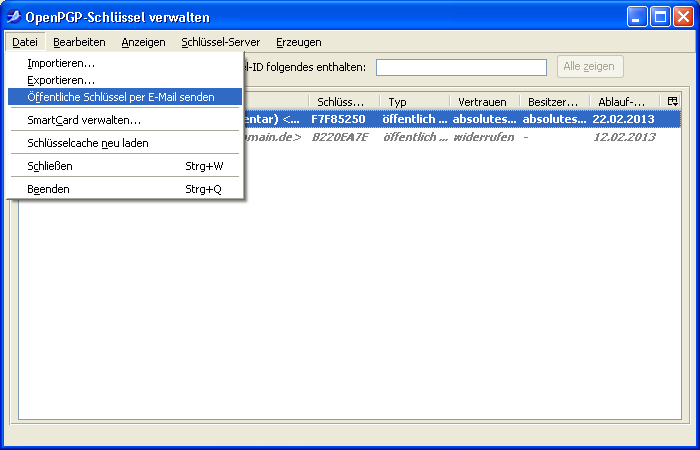Click öffentlich type in the F7F85250 row
Screen dimensions: 700x450
(x=415, y=119)
